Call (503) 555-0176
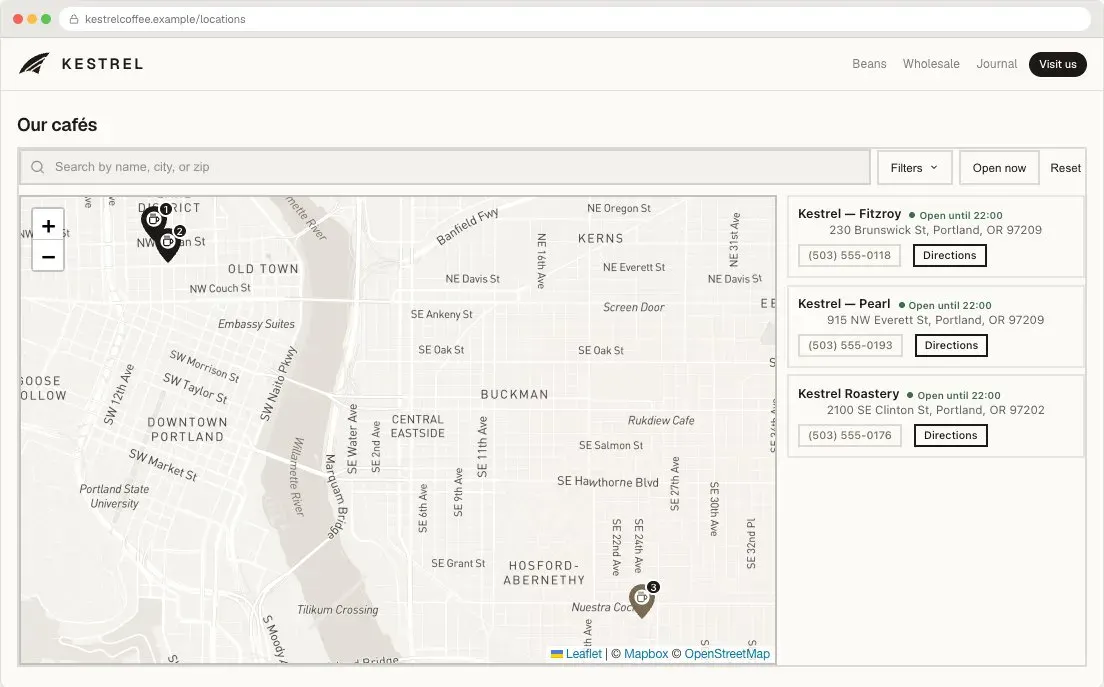The height and width of the screenshot is (687, 1104). (850, 436)
